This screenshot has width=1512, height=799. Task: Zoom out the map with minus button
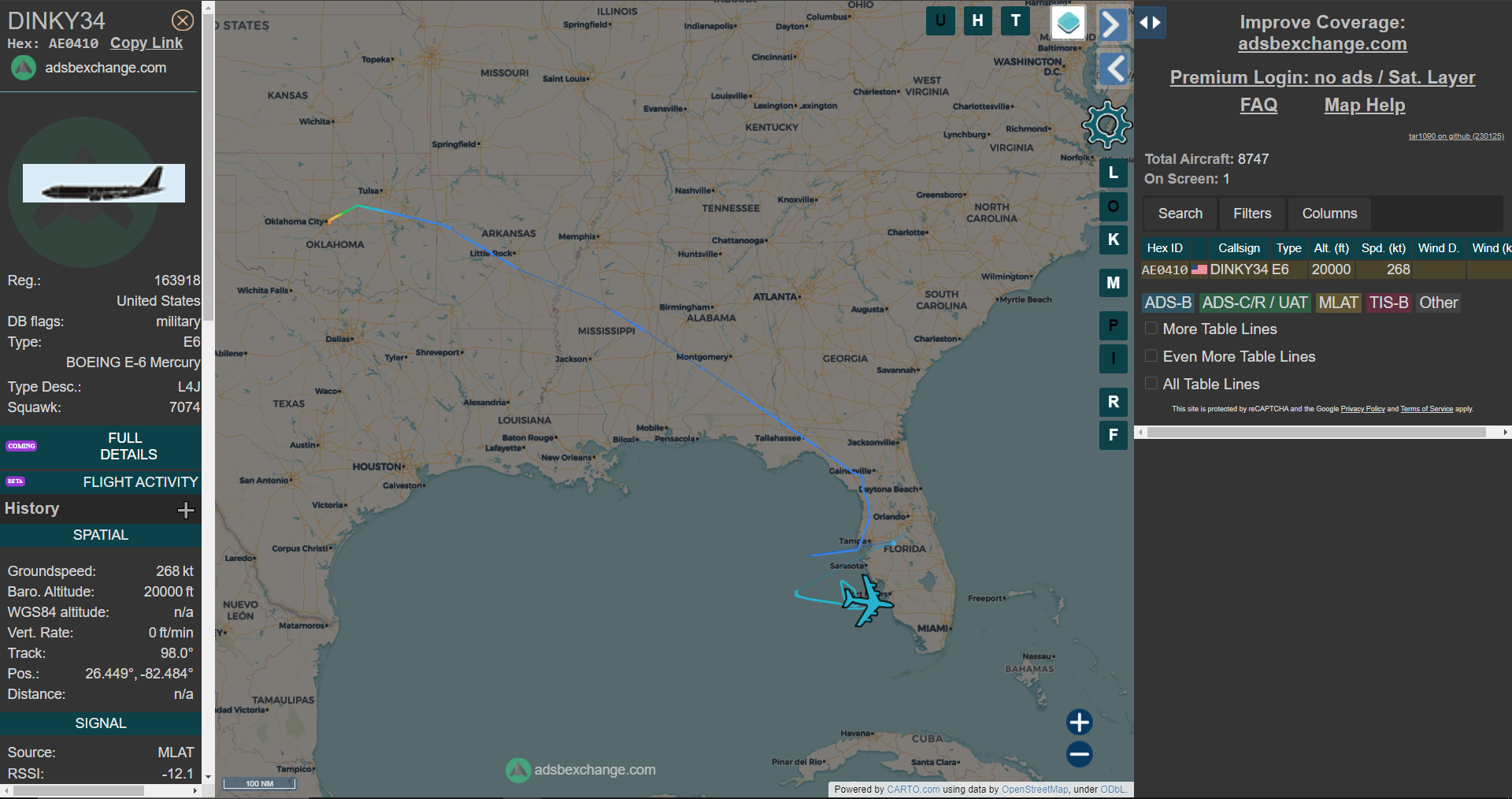coord(1079,754)
